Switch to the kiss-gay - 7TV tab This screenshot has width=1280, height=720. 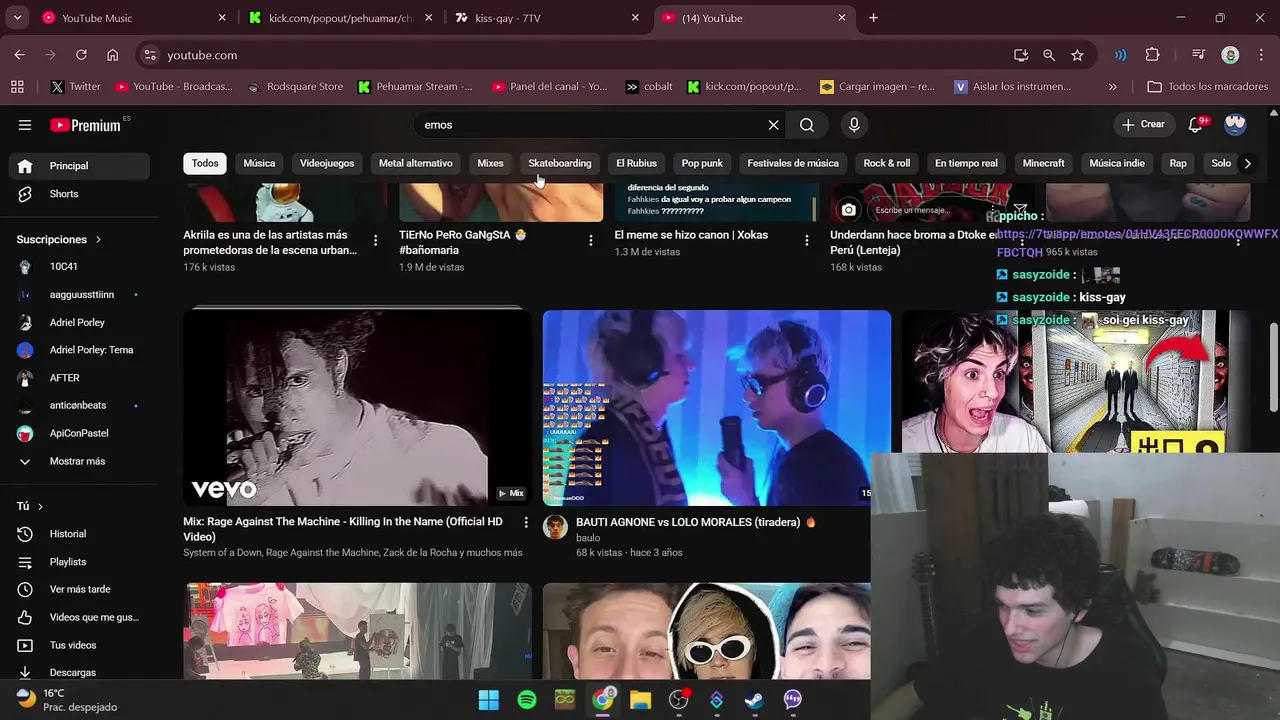(x=545, y=18)
